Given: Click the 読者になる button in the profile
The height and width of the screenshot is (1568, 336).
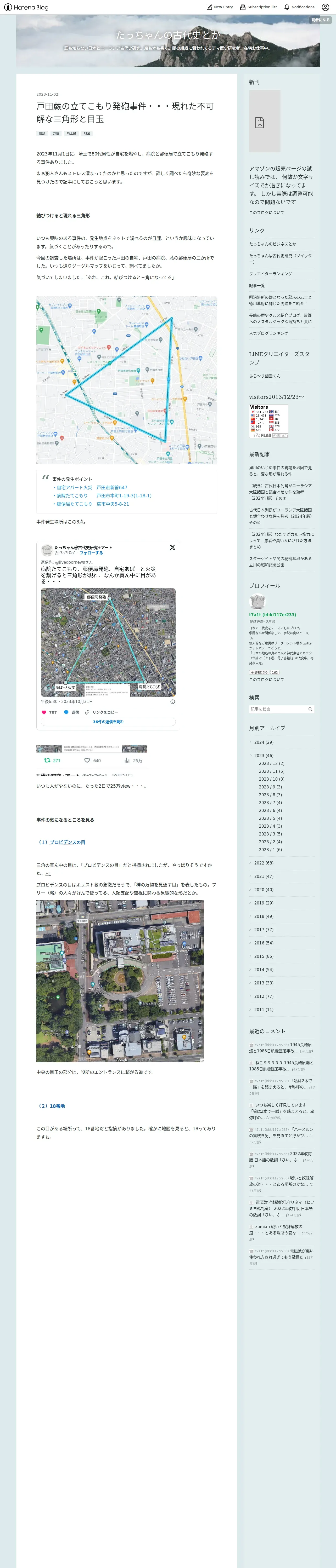Looking at the screenshot, I should tap(259, 673).
